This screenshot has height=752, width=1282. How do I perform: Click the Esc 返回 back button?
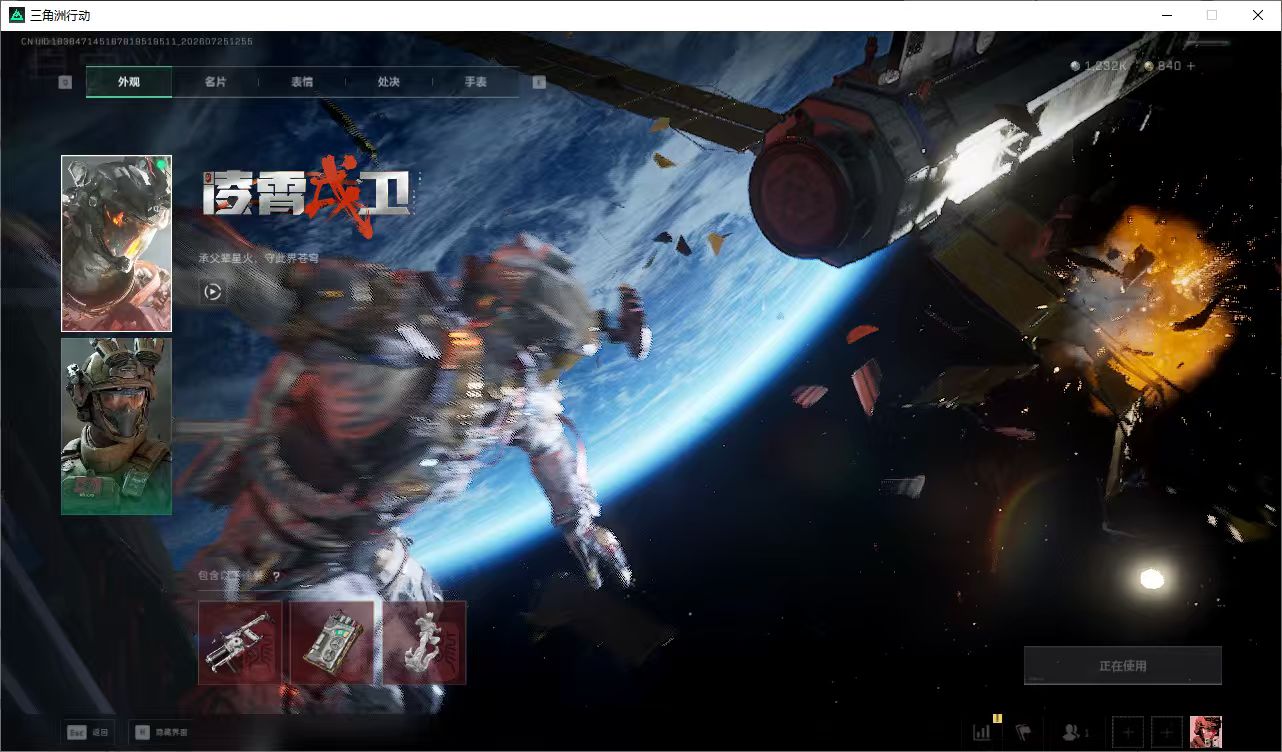[x=88, y=732]
